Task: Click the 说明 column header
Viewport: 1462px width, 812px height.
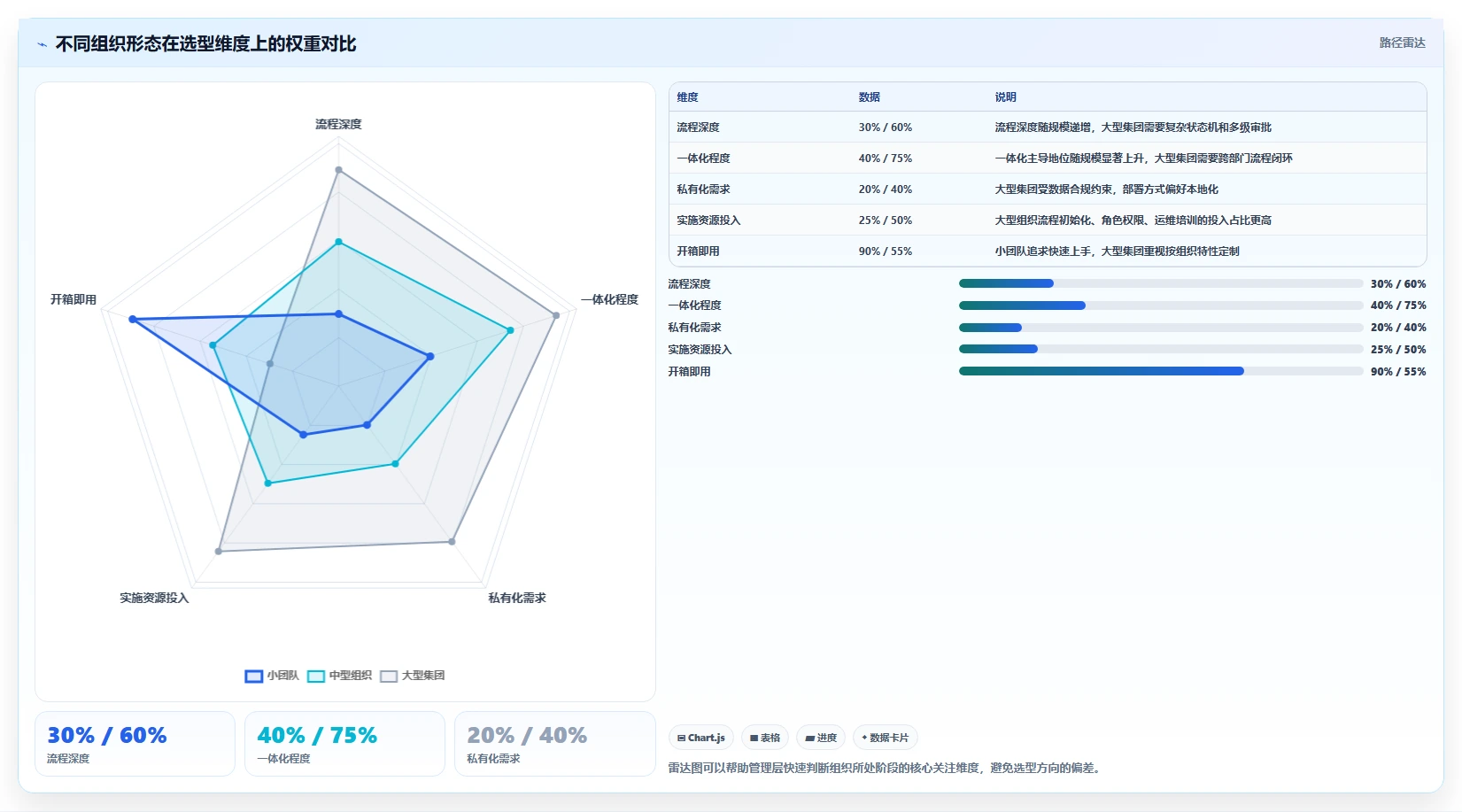Action: click(x=1006, y=97)
